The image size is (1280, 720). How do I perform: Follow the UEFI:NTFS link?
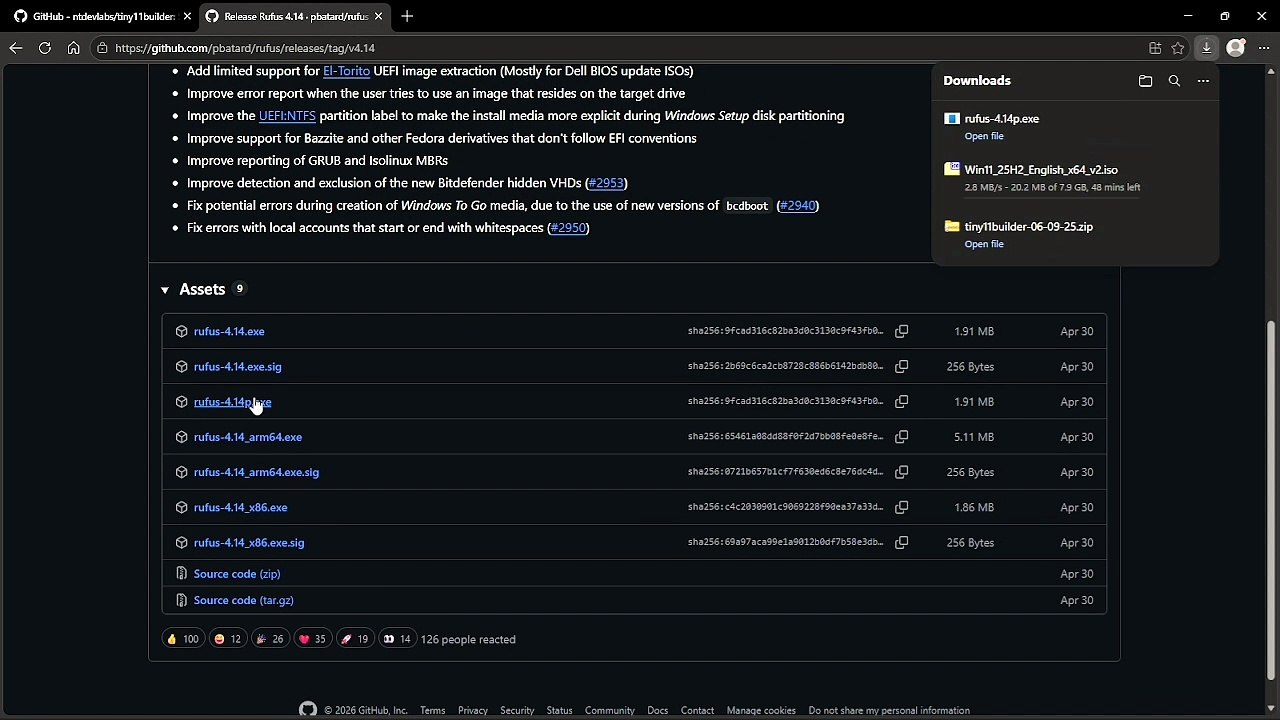[x=287, y=116]
